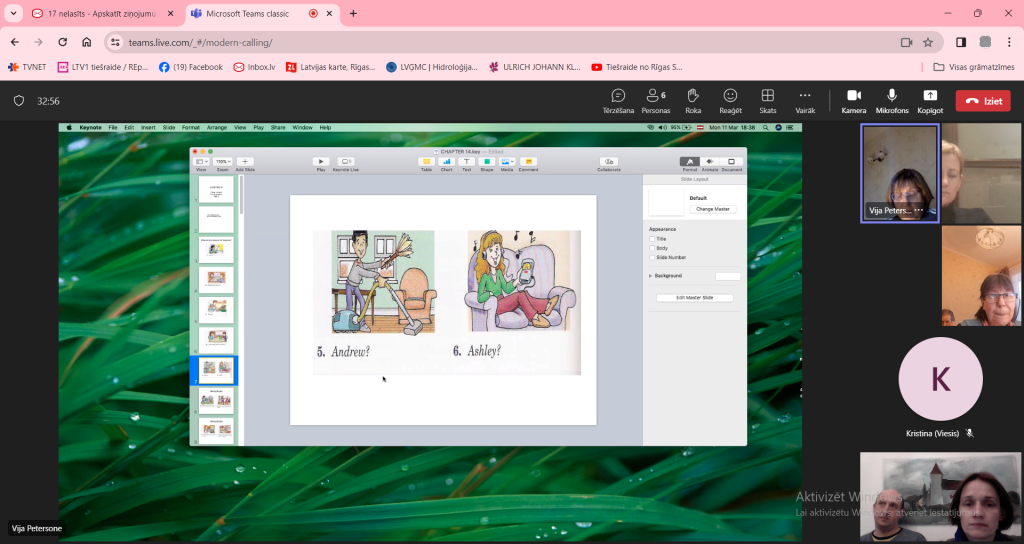The height and width of the screenshot is (544, 1024).
Task: Open the Arrange menu in the Keynote menu bar
Action: point(217,128)
